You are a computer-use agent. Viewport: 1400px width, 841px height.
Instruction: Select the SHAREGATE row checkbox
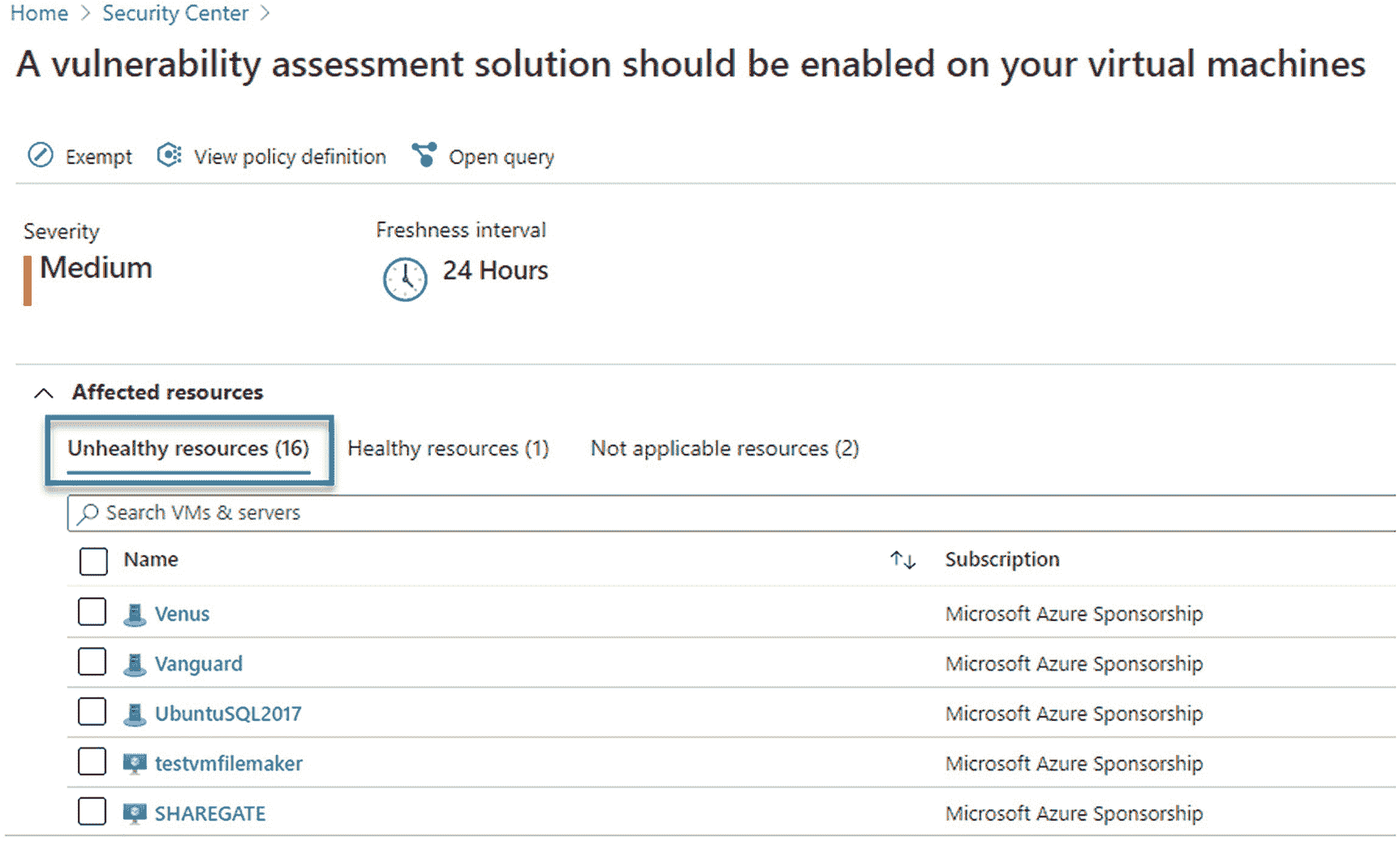tap(92, 811)
